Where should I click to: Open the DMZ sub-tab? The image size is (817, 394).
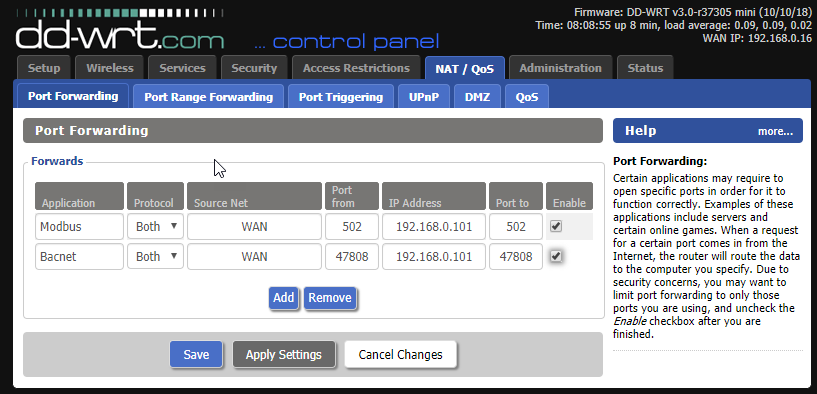tap(477, 97)
